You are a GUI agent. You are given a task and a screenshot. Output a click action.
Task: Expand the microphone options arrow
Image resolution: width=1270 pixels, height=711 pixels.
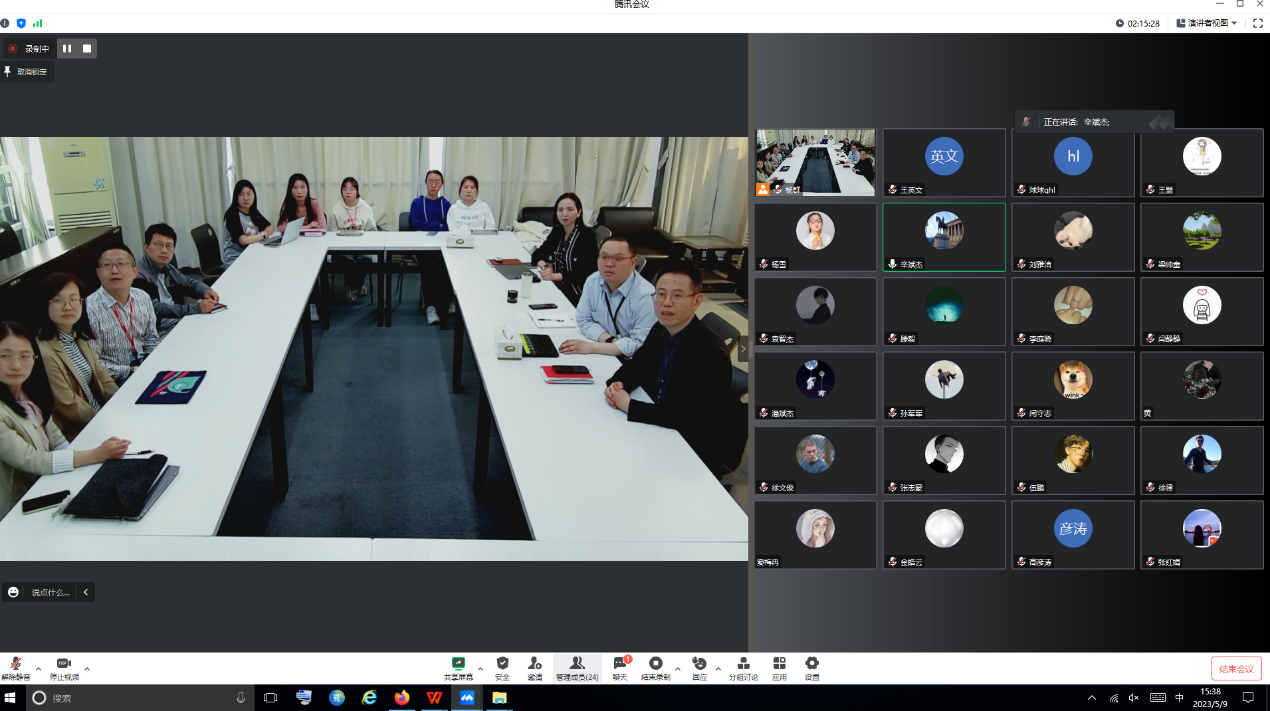[x=39, y=668]
